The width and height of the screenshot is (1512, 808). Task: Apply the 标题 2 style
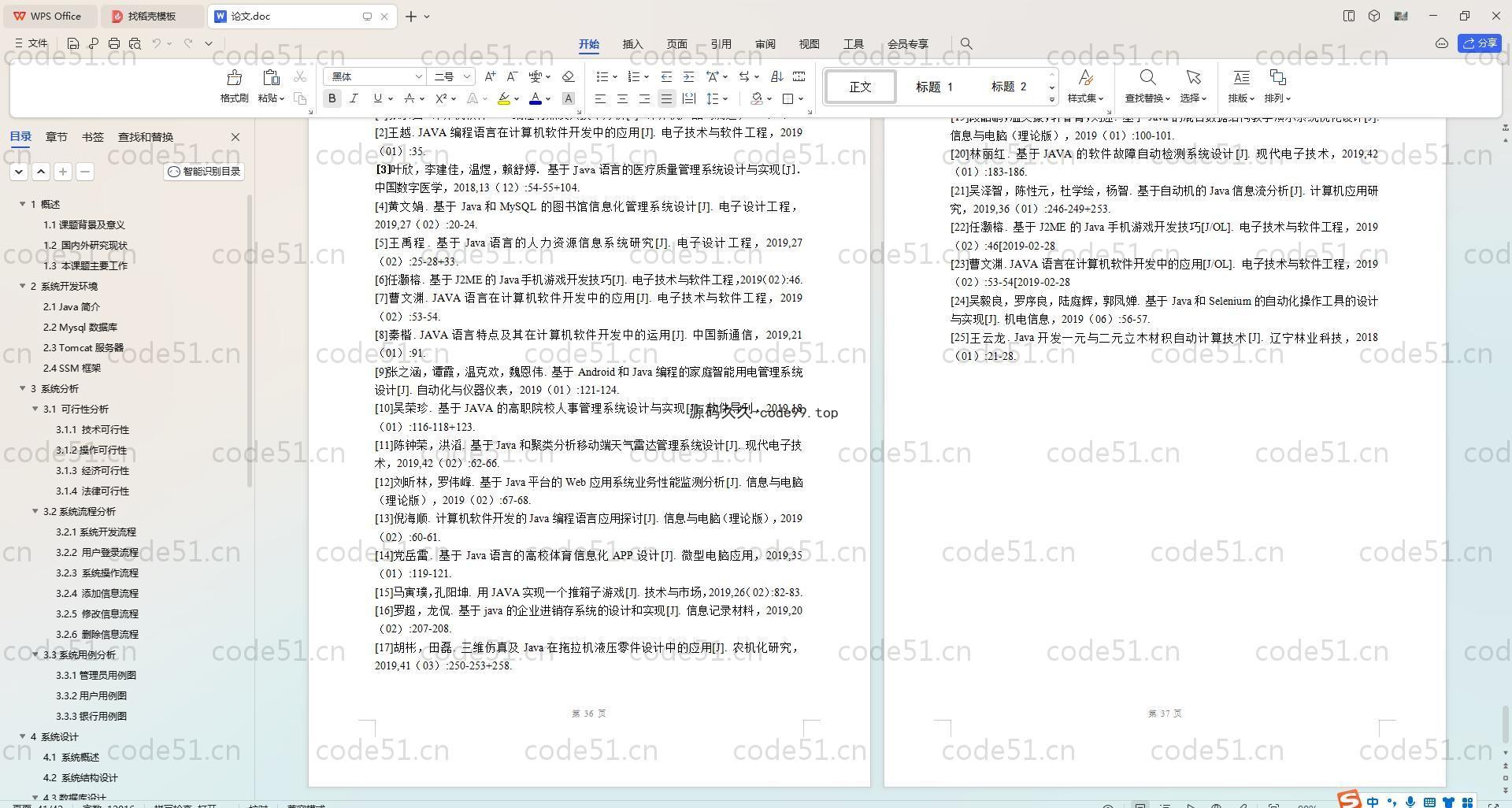coord(1008,87)
